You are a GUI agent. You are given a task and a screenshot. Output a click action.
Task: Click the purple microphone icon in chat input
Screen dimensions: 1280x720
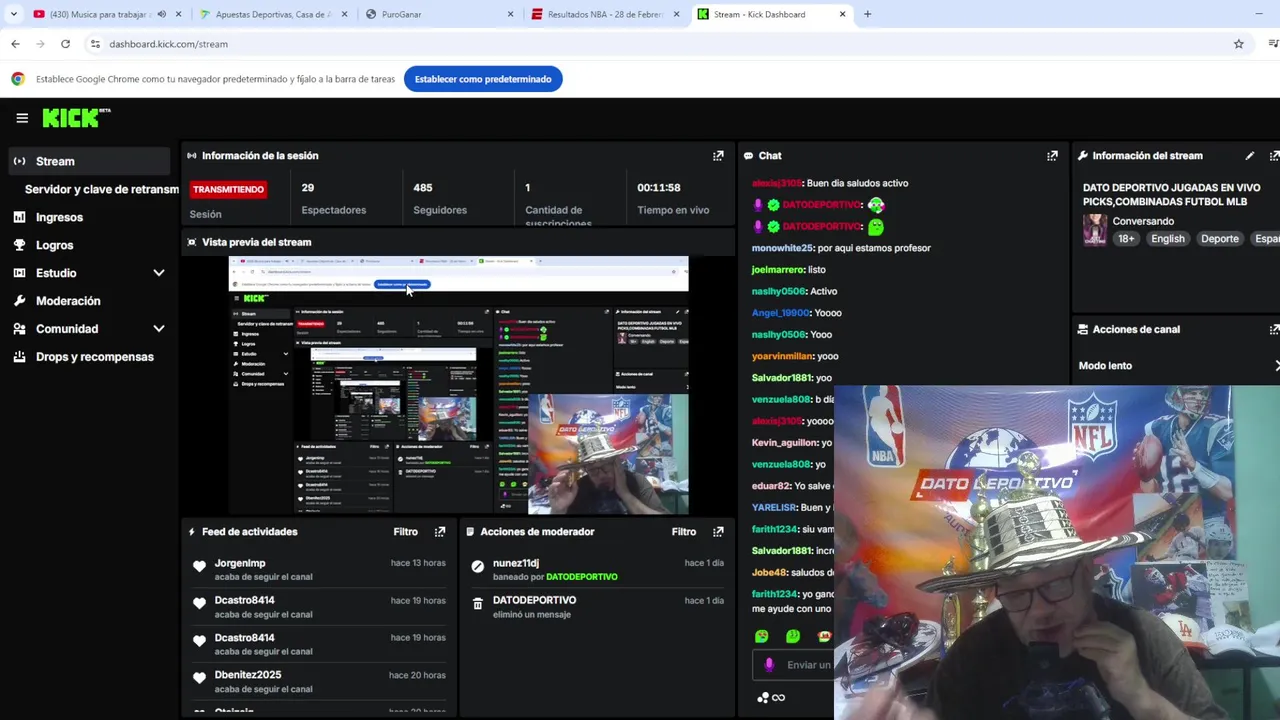[x=768, y=665]
